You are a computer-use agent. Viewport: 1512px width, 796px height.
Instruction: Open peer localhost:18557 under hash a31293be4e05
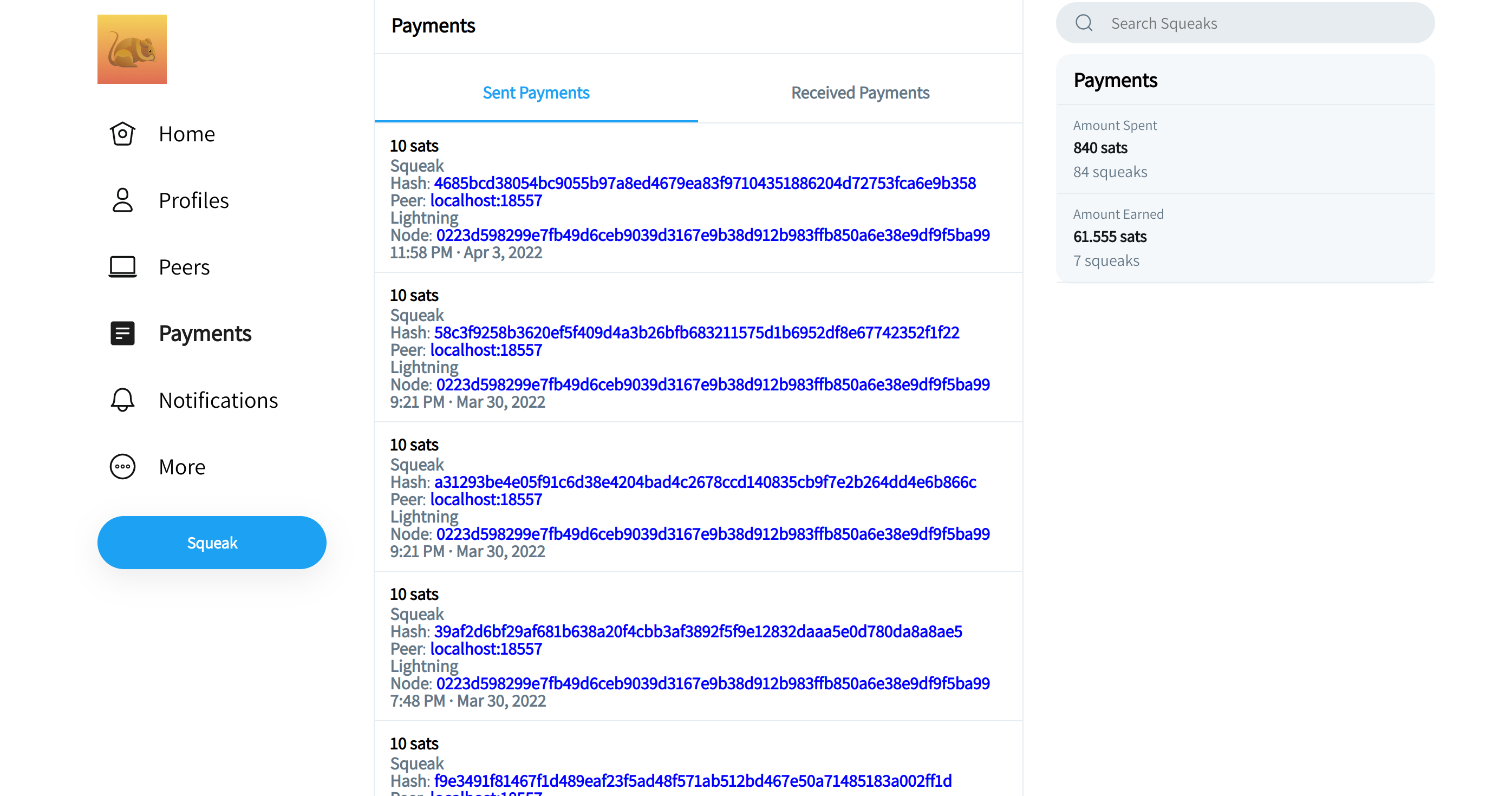click(x=486, y=500)
